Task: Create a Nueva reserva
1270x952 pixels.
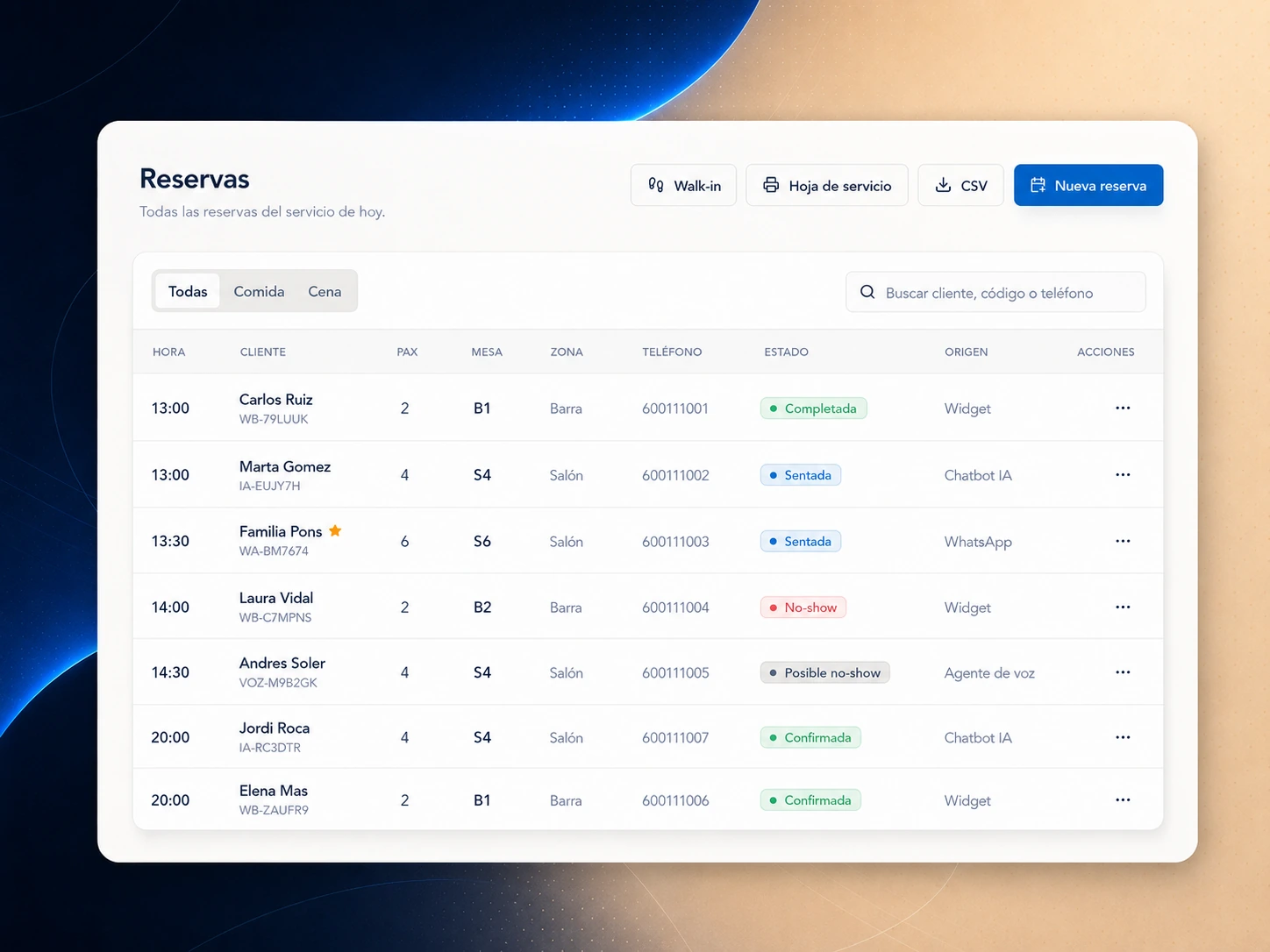Action: [x=1088, y=185]
